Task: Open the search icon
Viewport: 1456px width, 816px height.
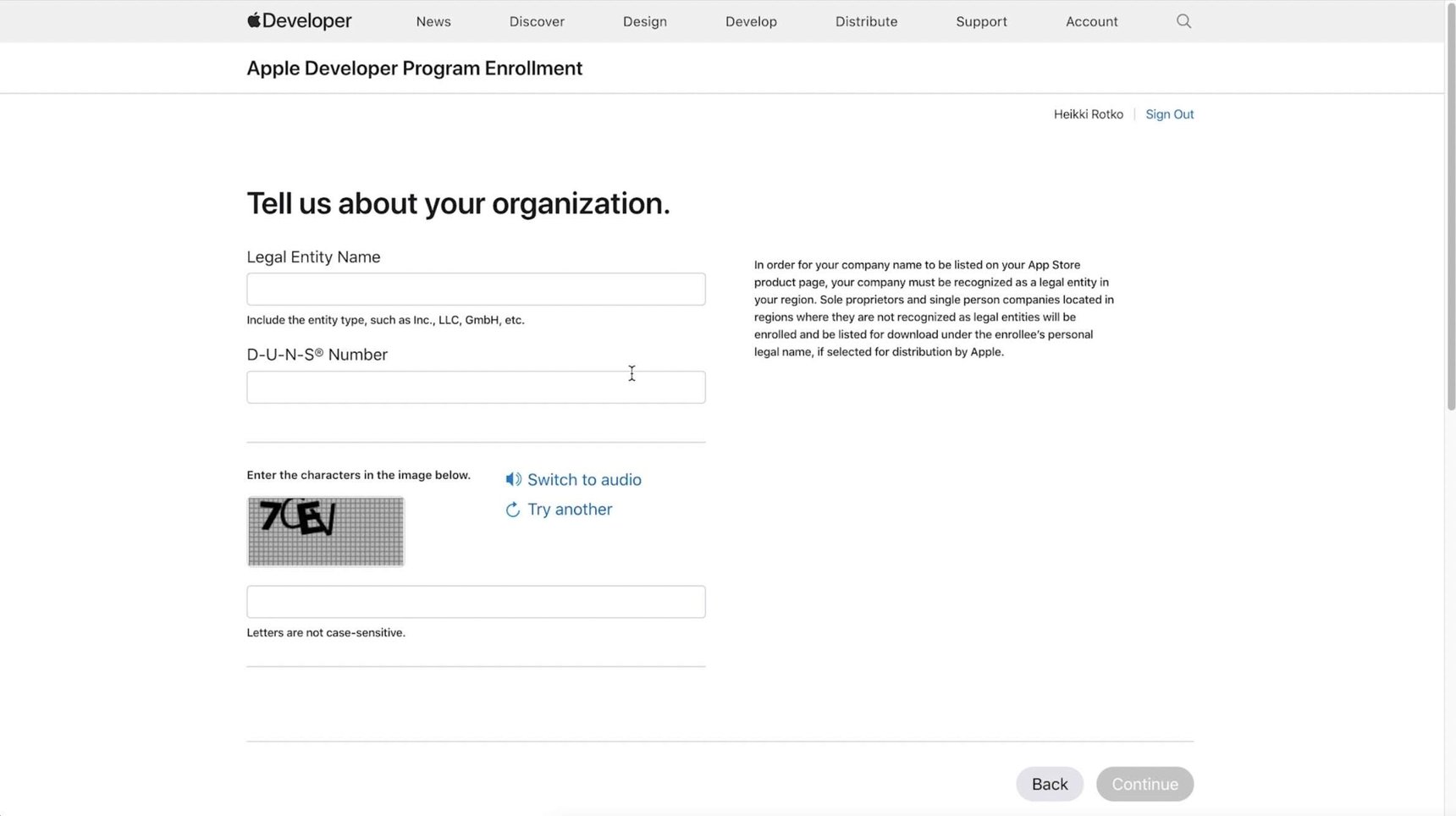Action: pos(1183,20)
